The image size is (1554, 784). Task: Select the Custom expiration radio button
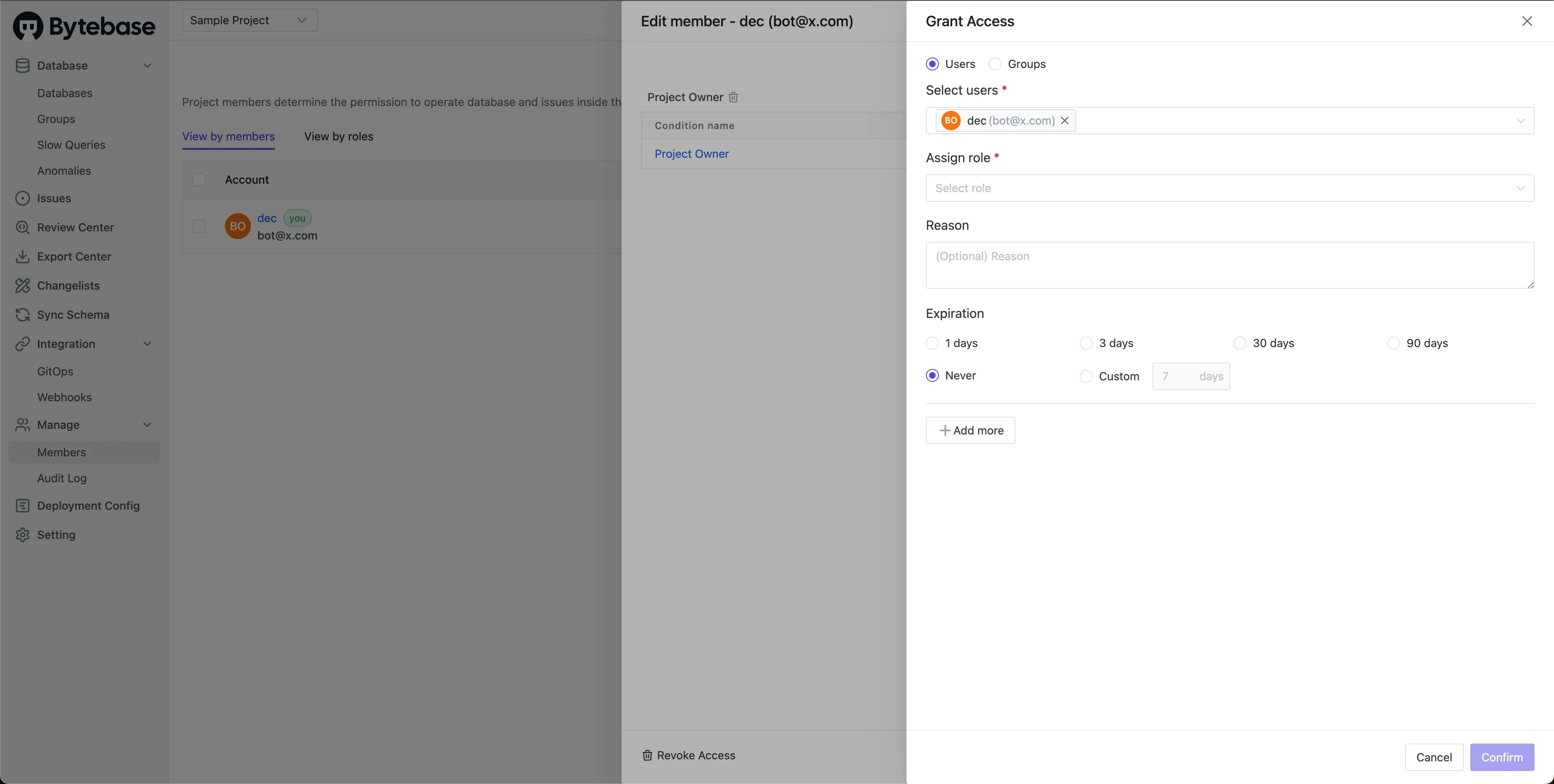[x=1086, y=376]
